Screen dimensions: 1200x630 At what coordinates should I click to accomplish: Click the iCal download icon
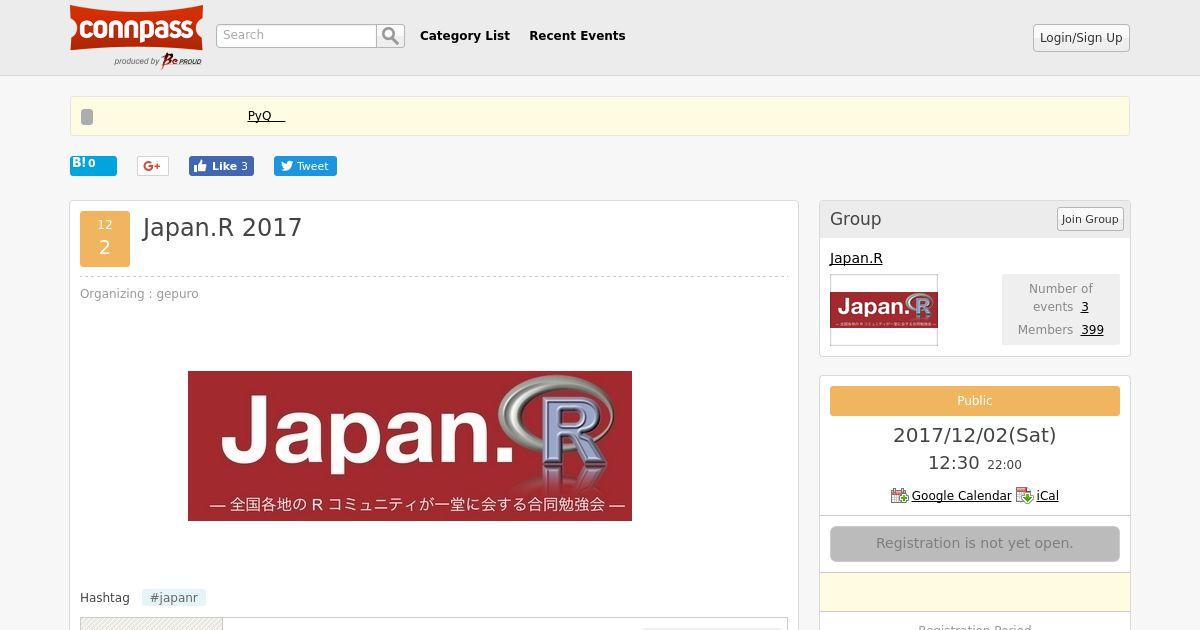[1025, 496]
